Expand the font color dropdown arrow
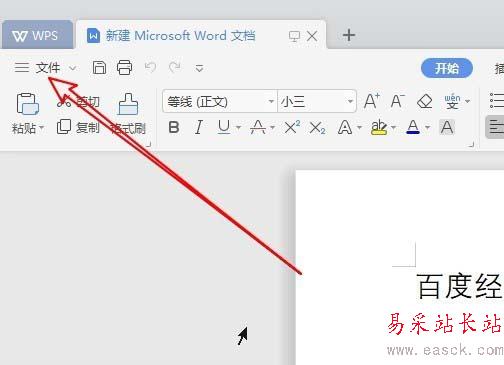The height and width of the screenshot is (365, 504). pyautogui.click(x=427, y=128)
